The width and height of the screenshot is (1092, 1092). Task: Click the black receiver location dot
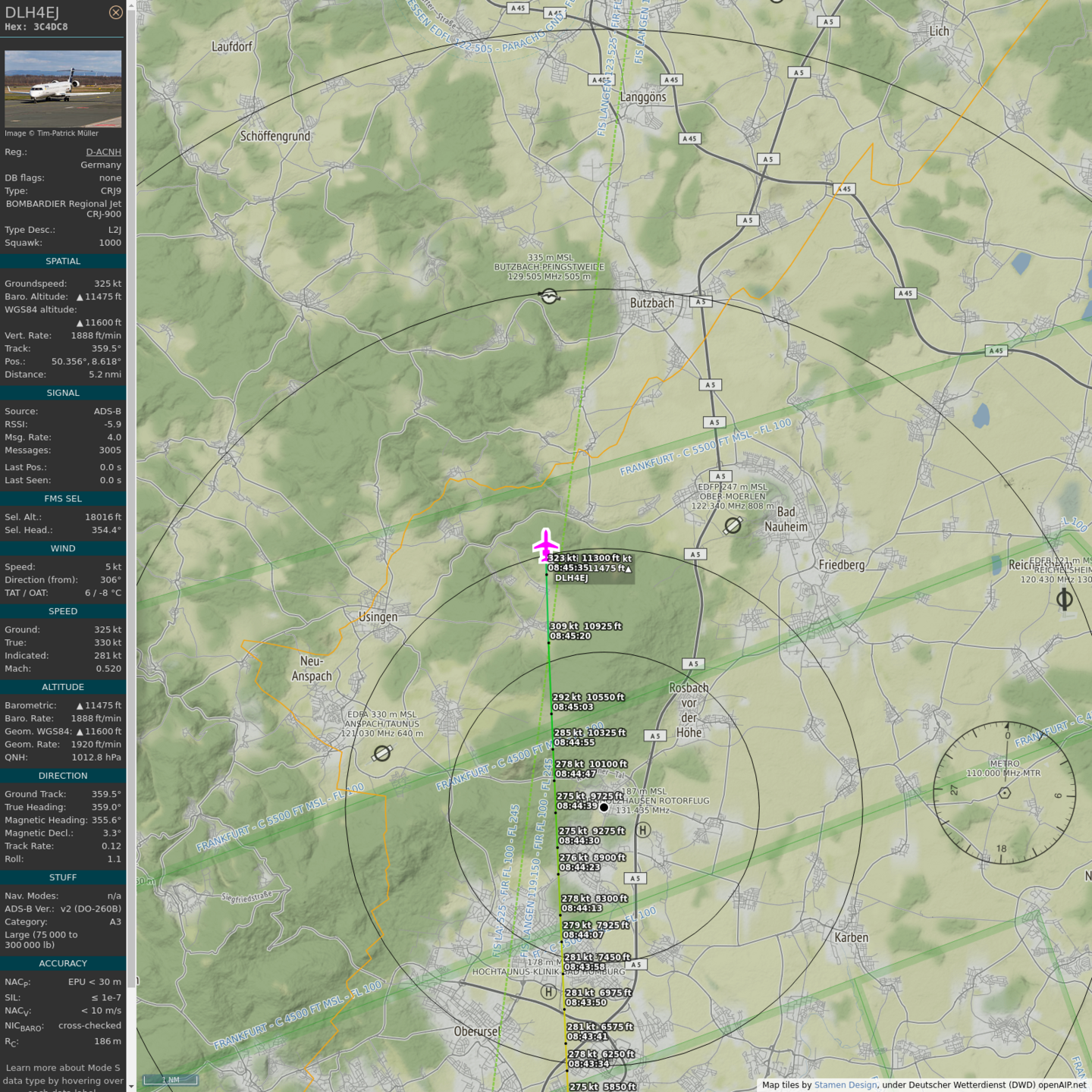pyautogui.click(x=604, y=808)
